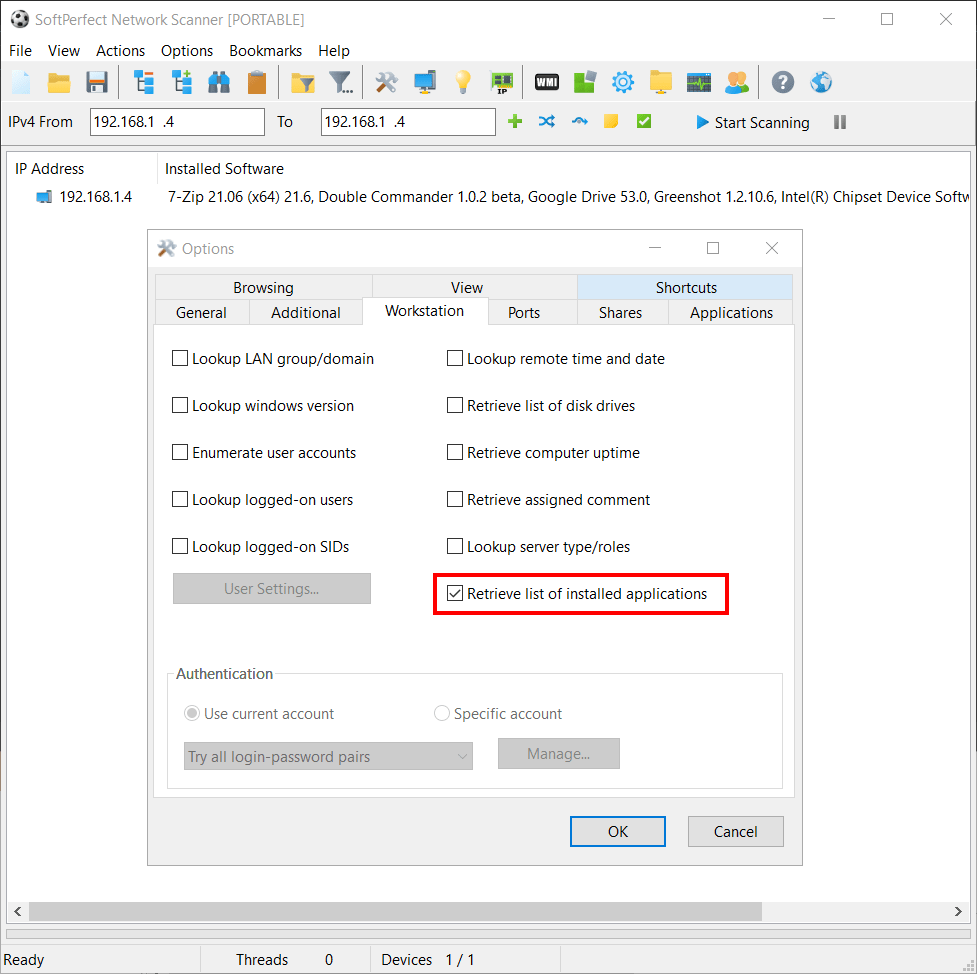Click the green checkmark icon
The height and width of the screenshot is (974, 977).
[x=644, y=122]
